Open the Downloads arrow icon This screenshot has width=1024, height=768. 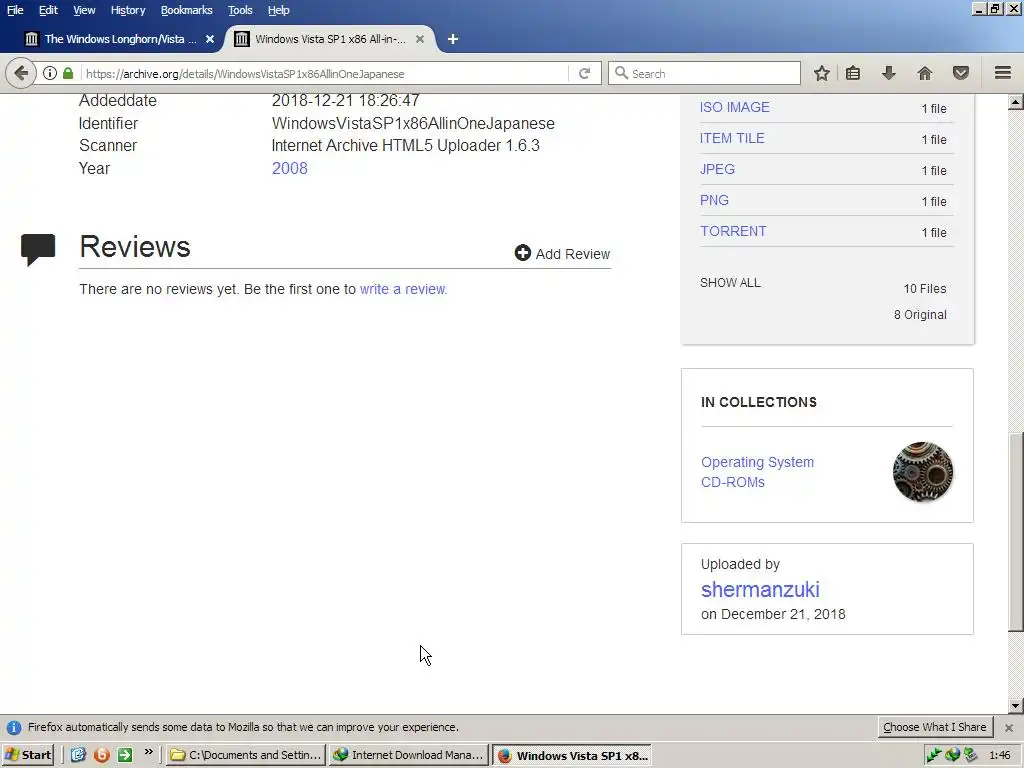(x=888, y=73)
